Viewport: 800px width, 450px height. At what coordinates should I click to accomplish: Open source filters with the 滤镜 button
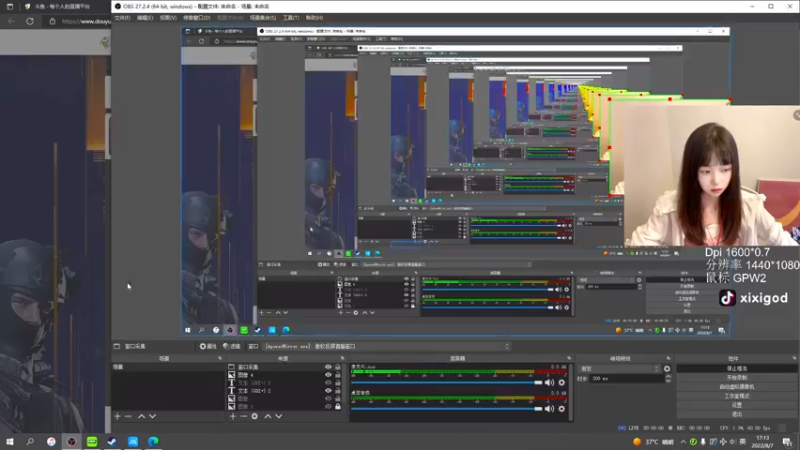[231, 346]
